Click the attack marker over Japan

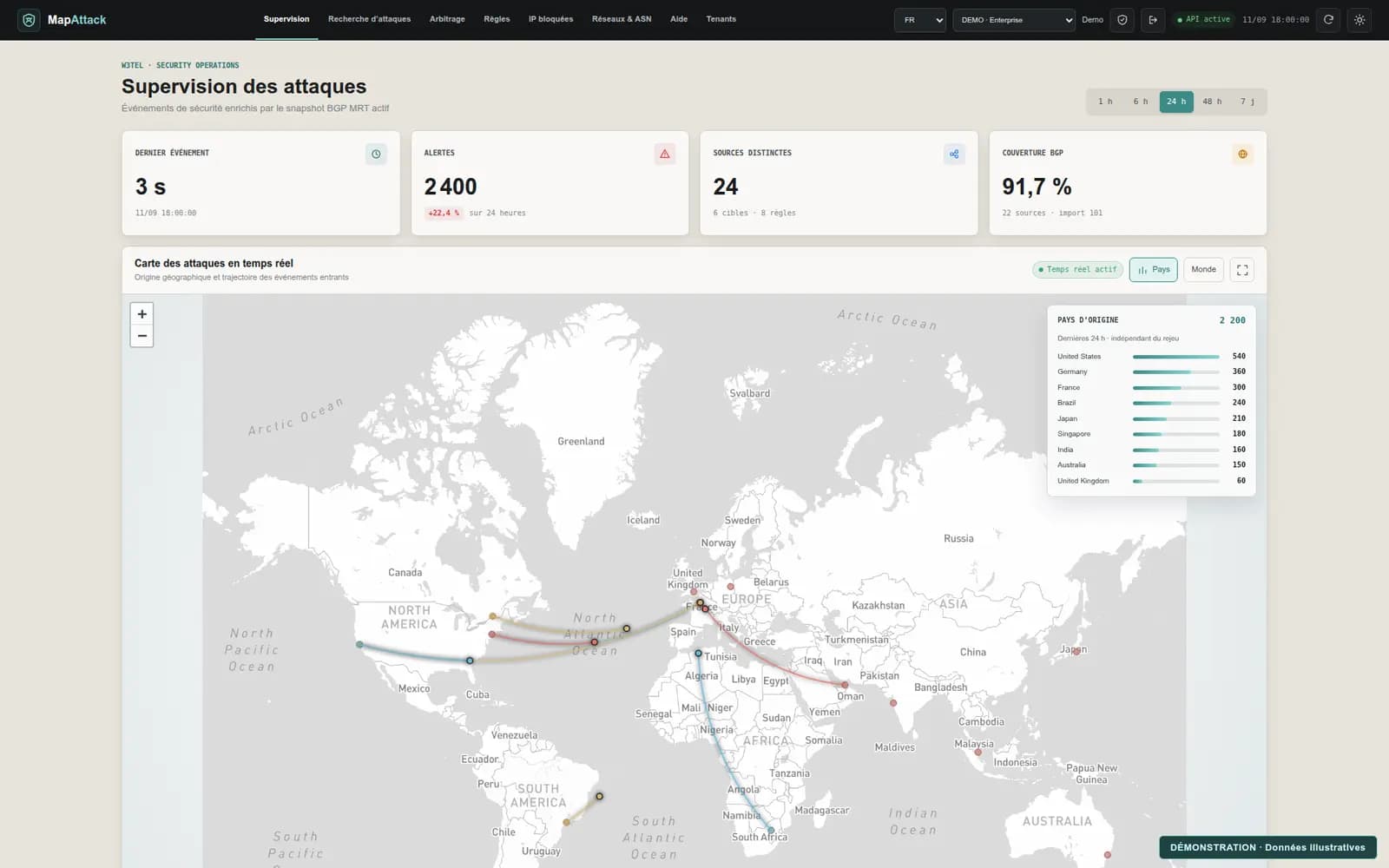[1076, 651]
